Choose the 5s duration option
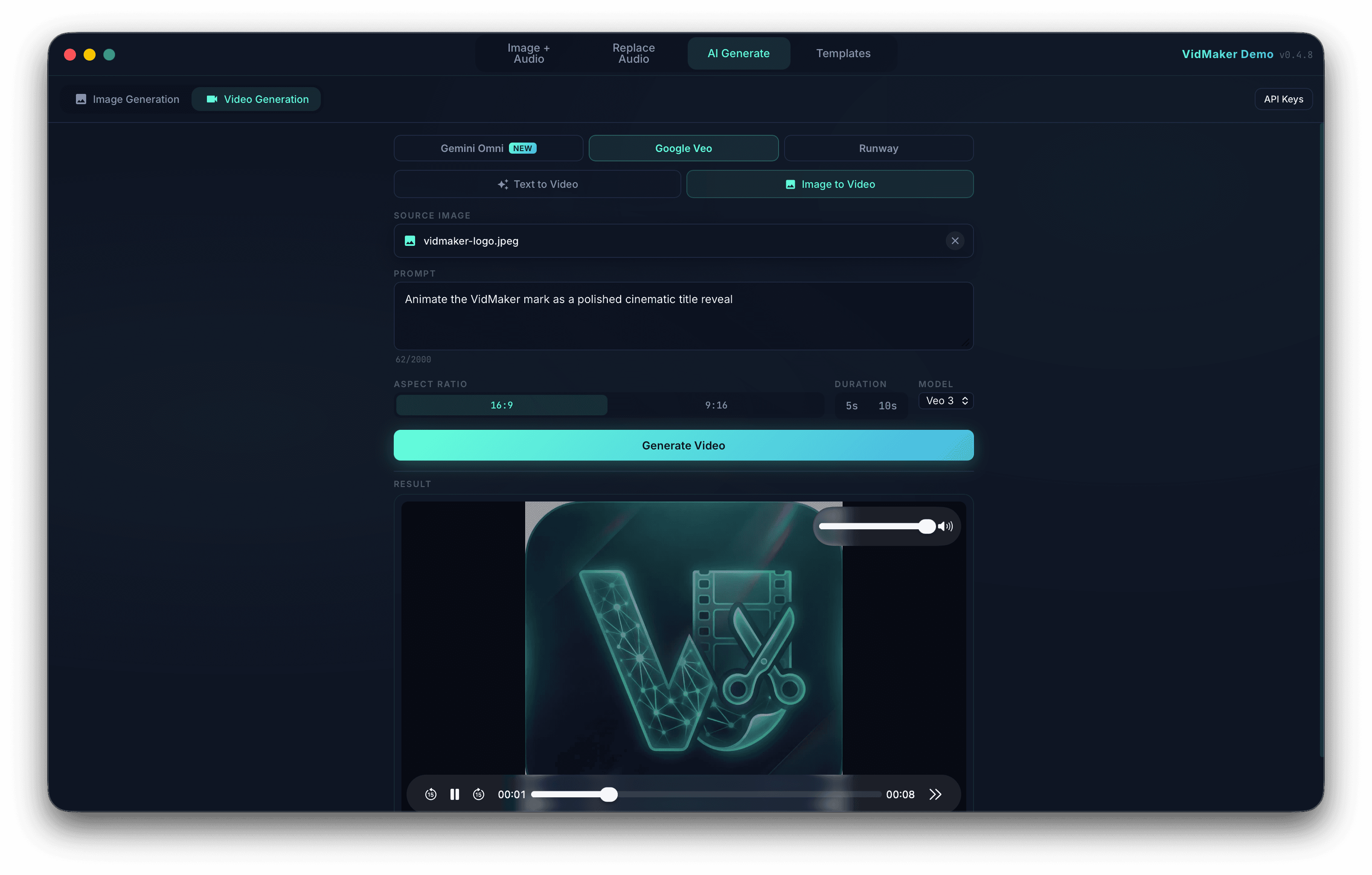Viewport: 1372px width, 875px height. click(x=851, y=406)
